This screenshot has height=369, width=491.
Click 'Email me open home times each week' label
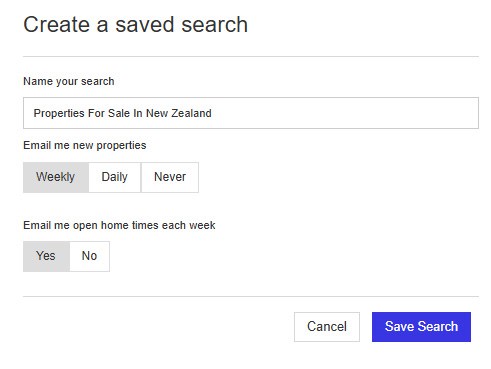point(119,225)
